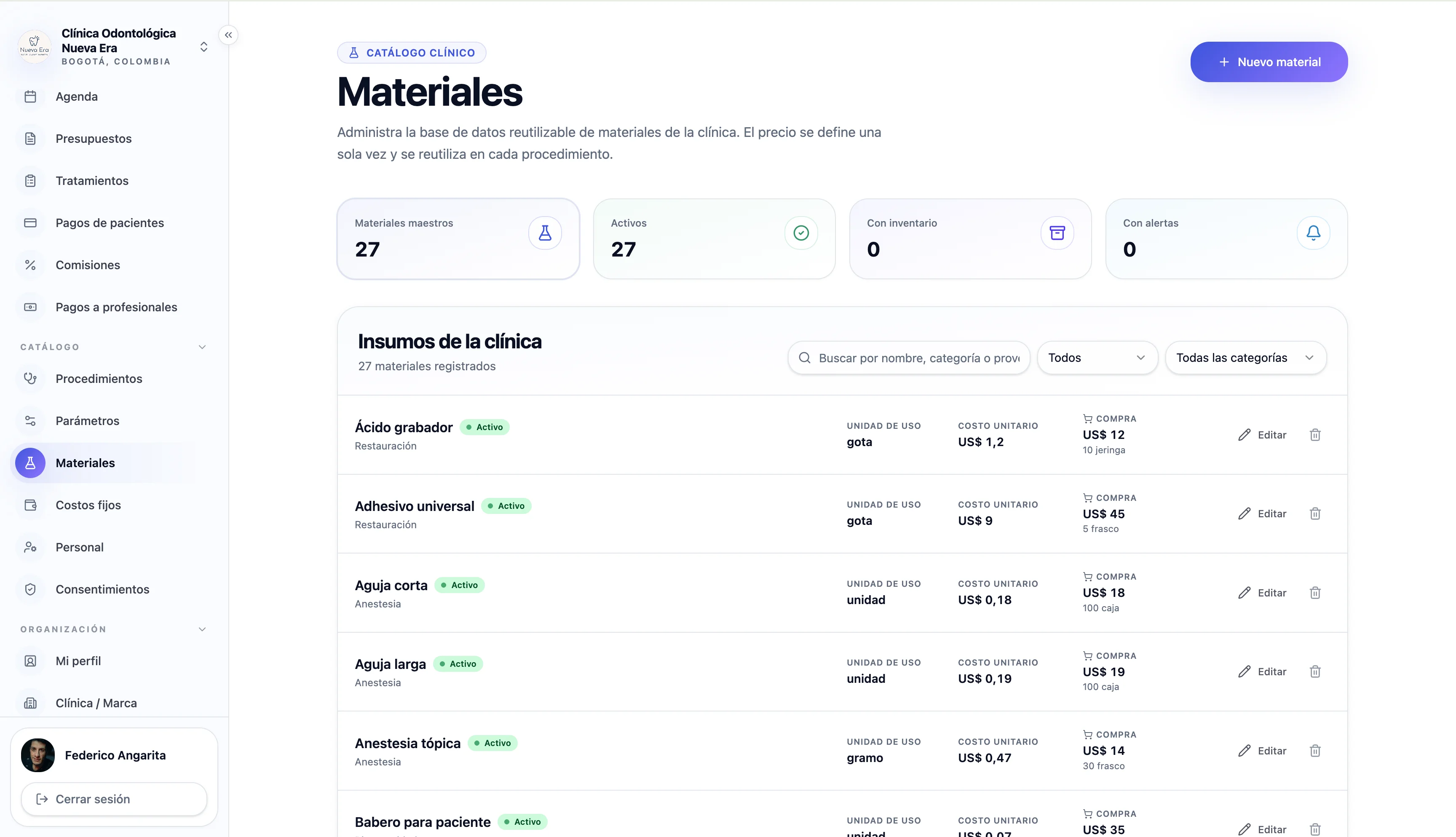The width and height of the screenshot is (1456, 837).
Task: Click the bell icon on Con alertas card
Action: [x=1314, y=233]
